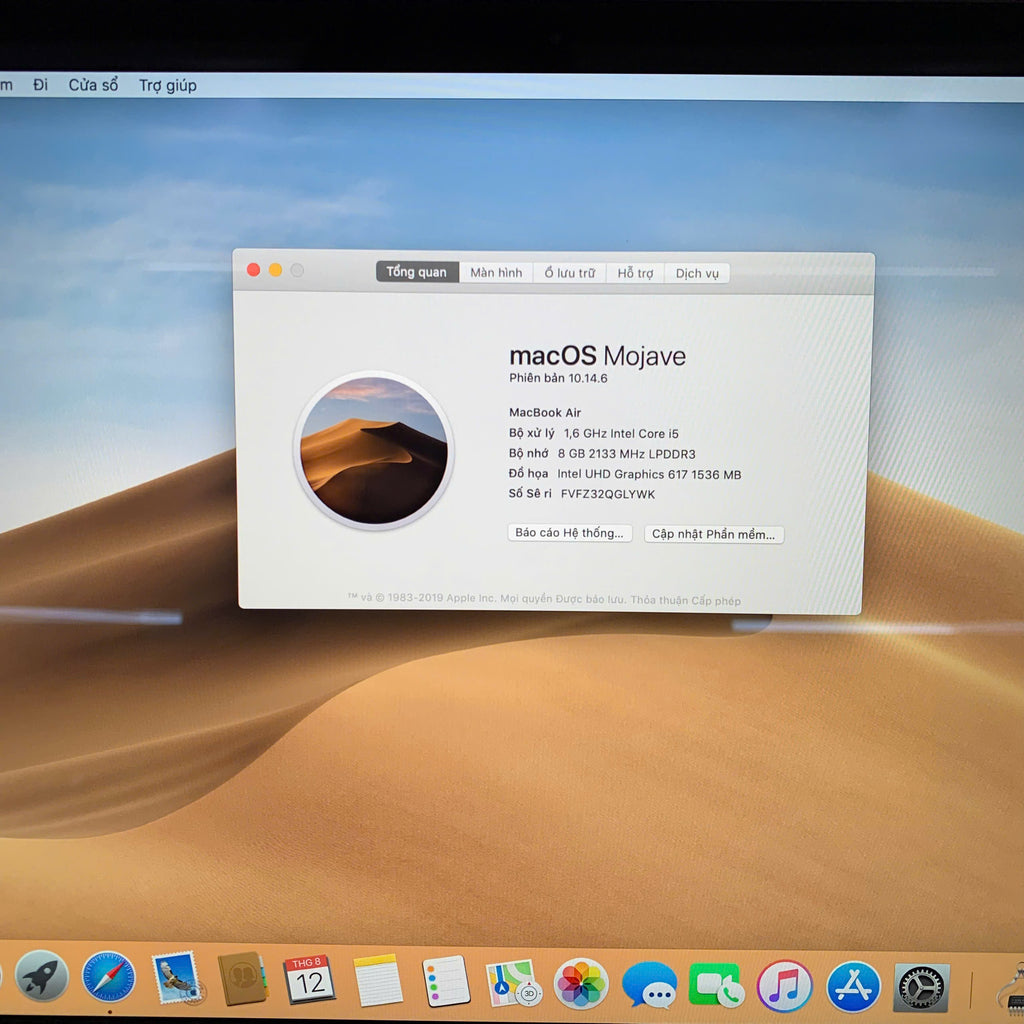
Task: Click the Phiên bản 10.14.6 text
Action: [558, 377]
